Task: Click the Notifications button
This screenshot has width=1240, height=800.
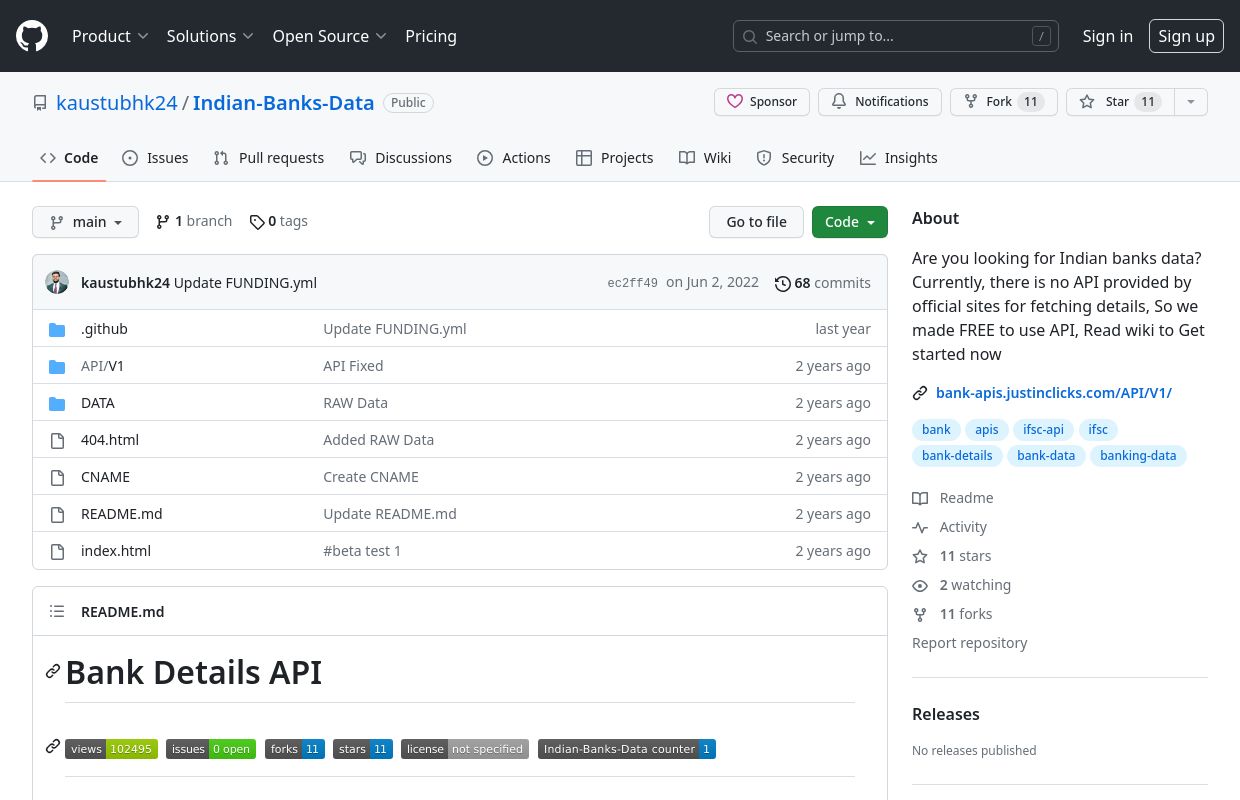Action: pos(880,102)
